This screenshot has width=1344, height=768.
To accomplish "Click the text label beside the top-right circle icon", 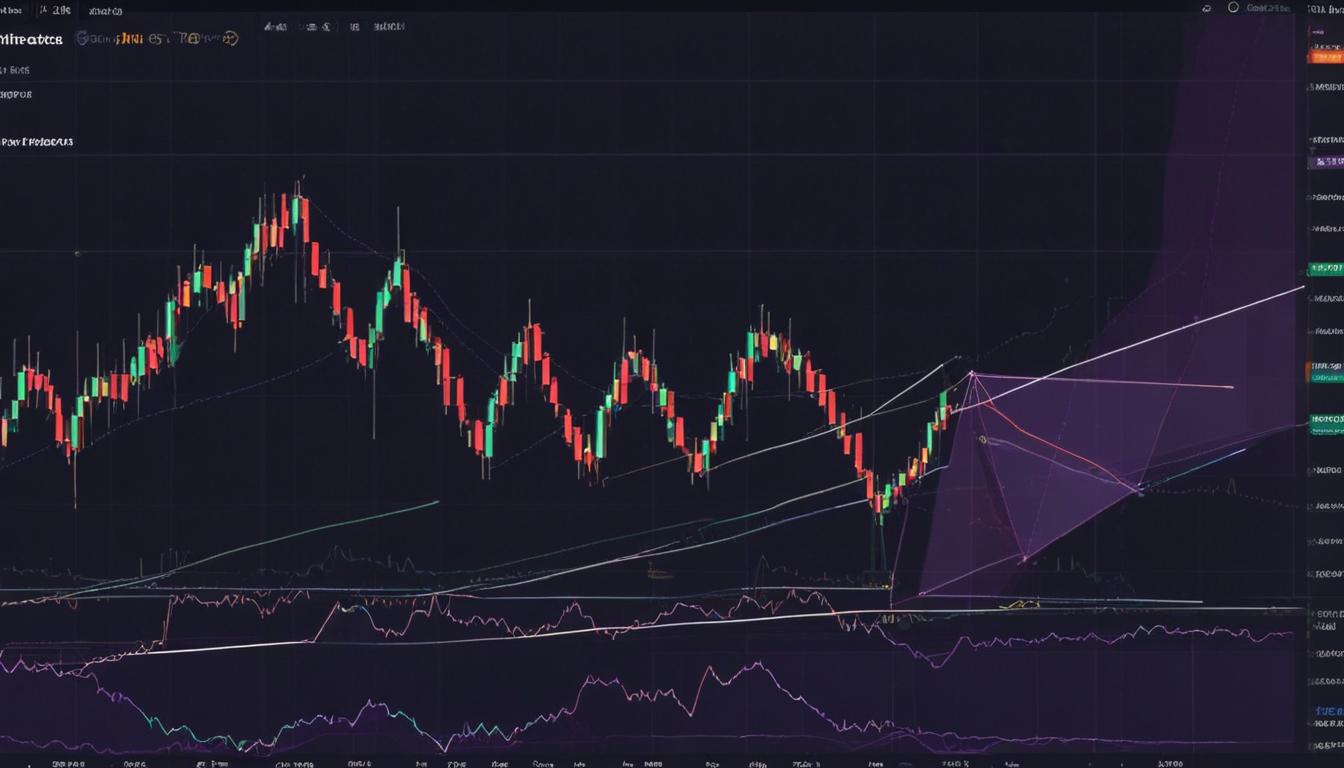I will [1269, 8].
